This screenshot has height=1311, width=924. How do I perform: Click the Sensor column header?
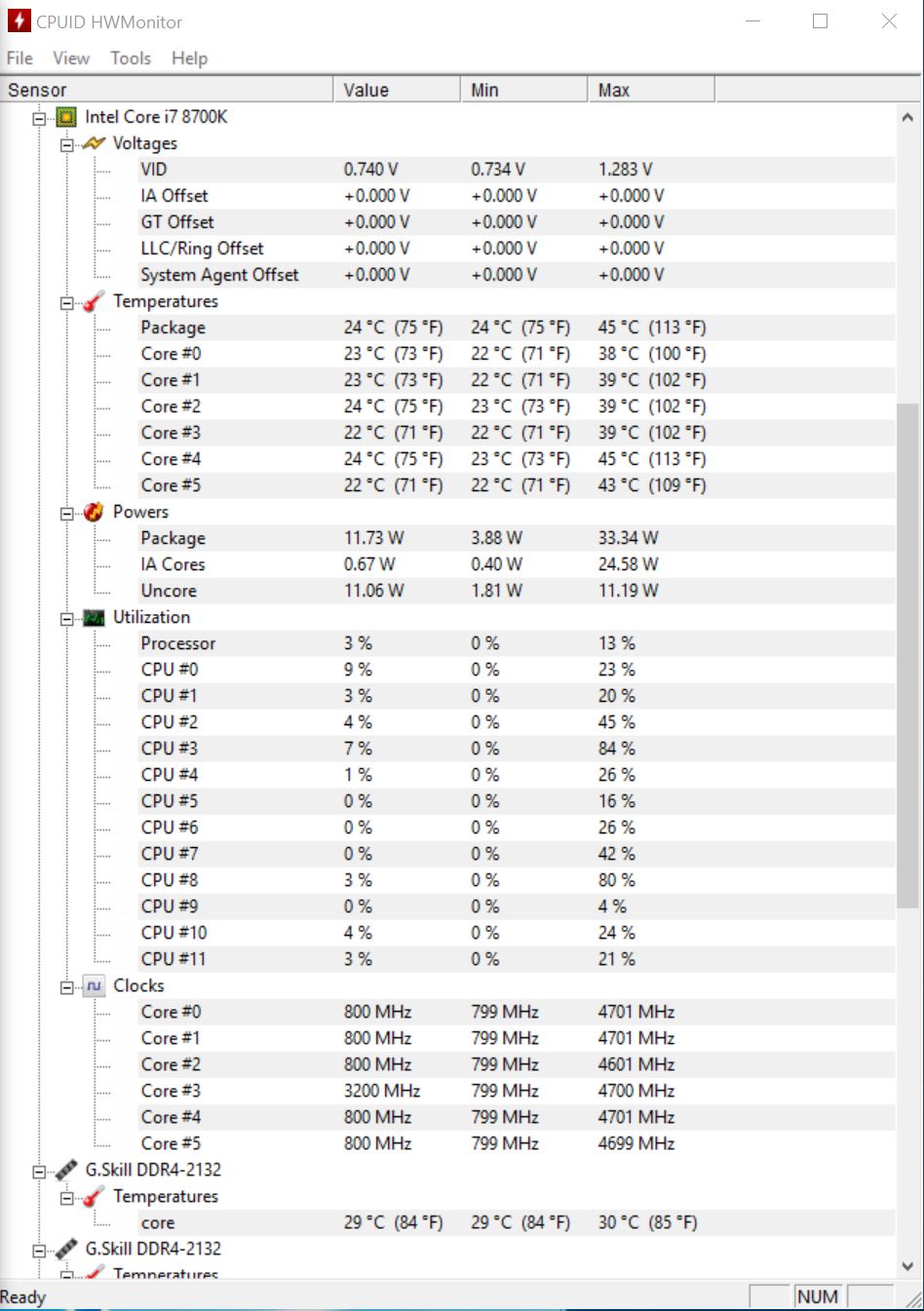[x=166, y=90]
